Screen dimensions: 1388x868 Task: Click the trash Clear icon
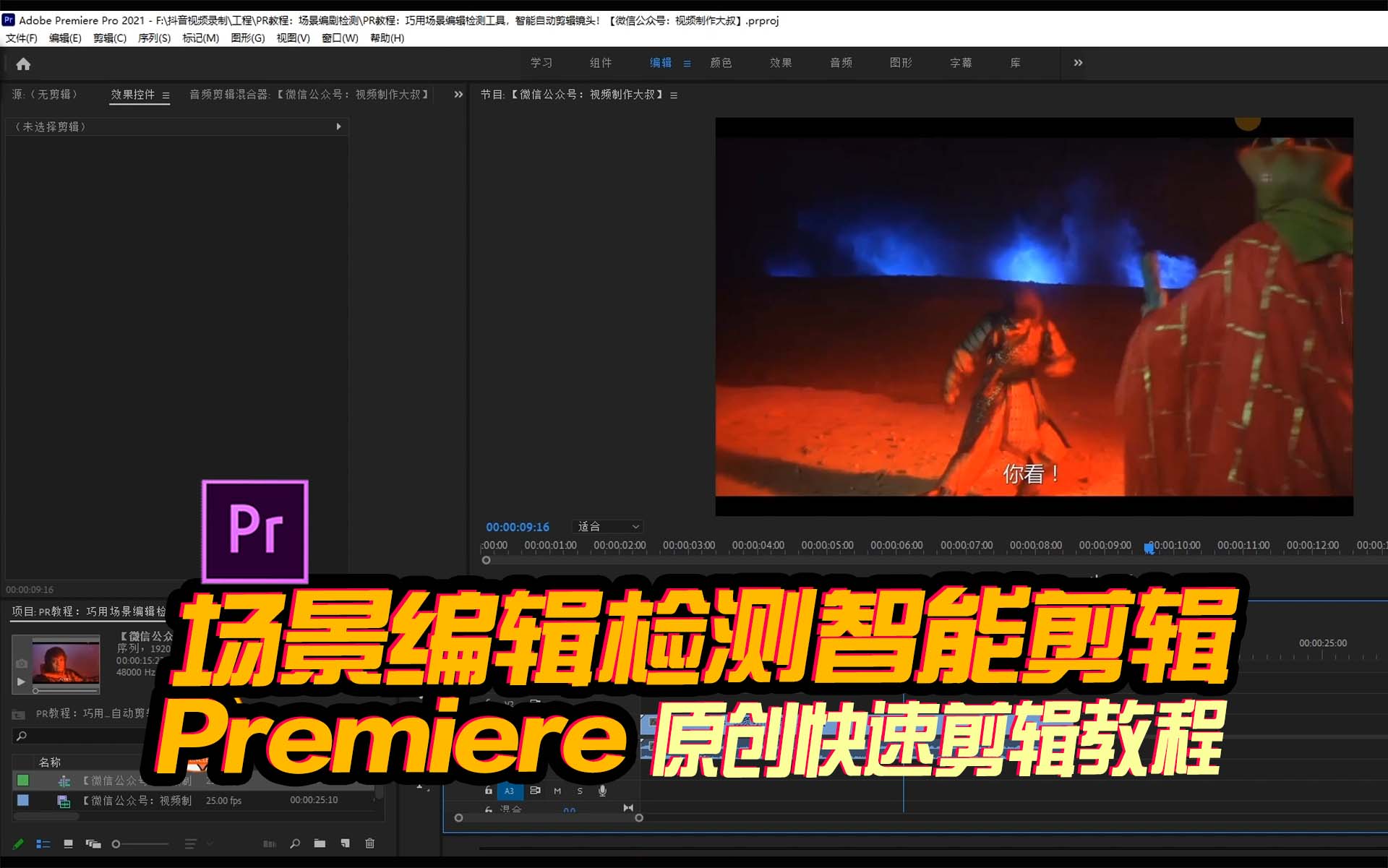pos(370,843)
